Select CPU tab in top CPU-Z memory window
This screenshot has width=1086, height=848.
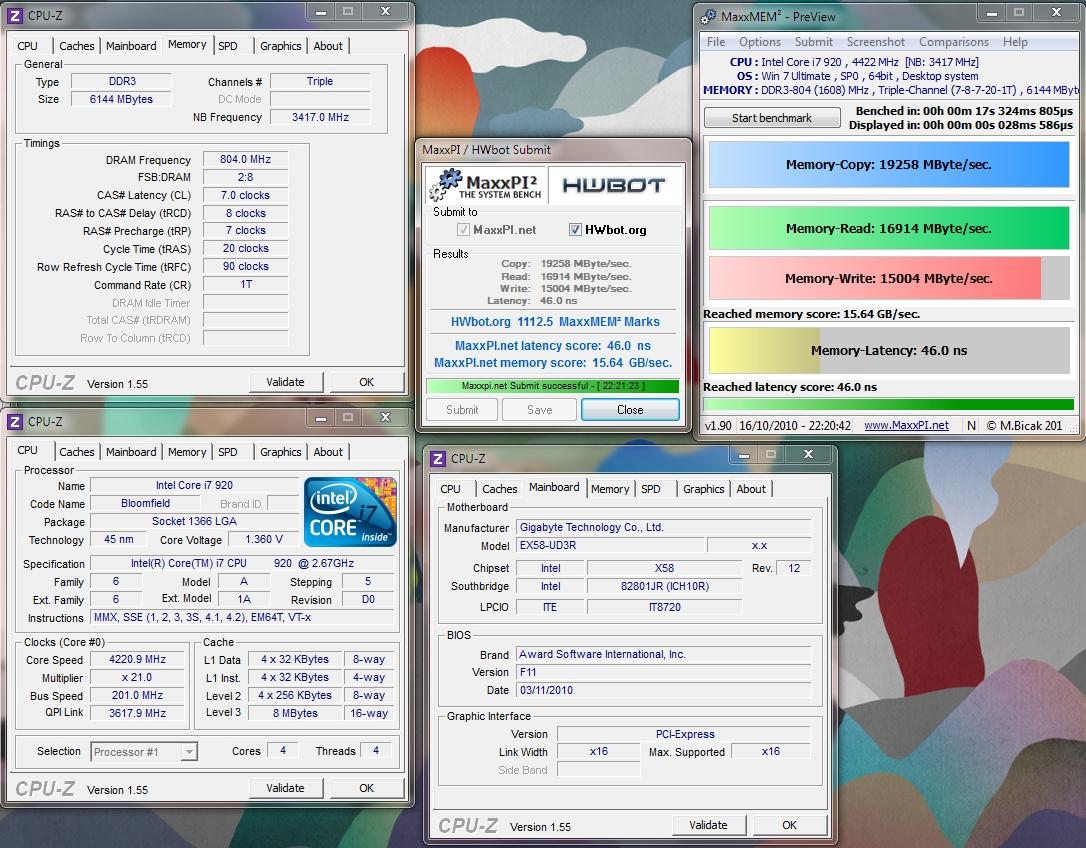tap(28, 46)
